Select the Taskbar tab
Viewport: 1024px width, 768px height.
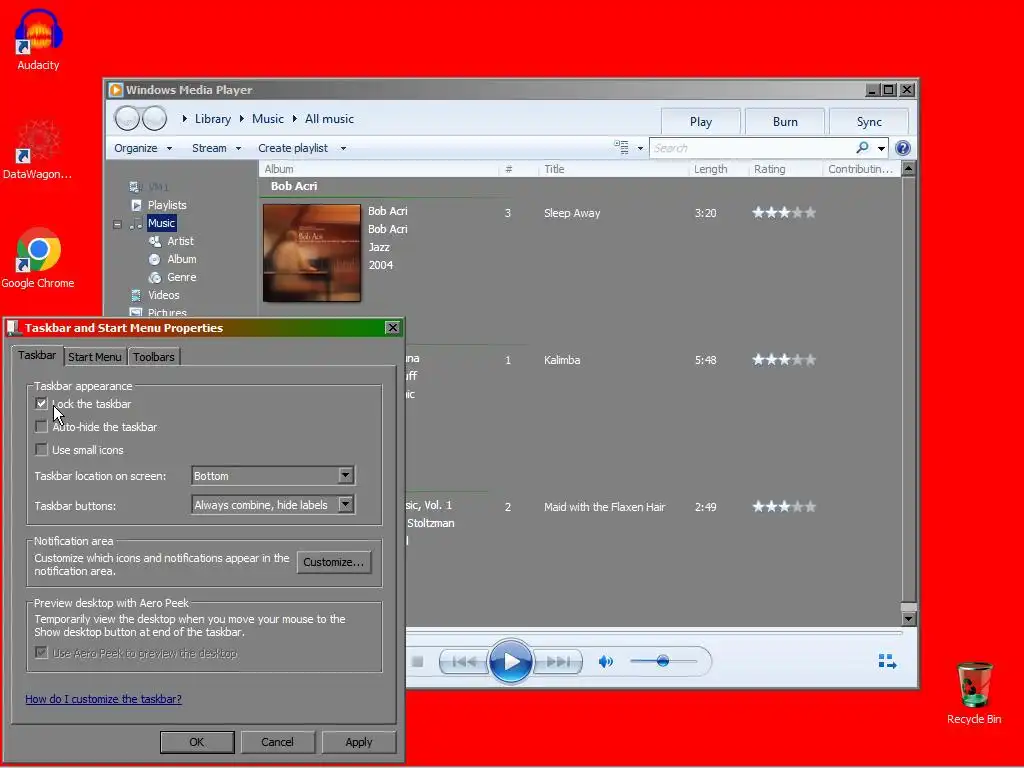coord(37,355)
